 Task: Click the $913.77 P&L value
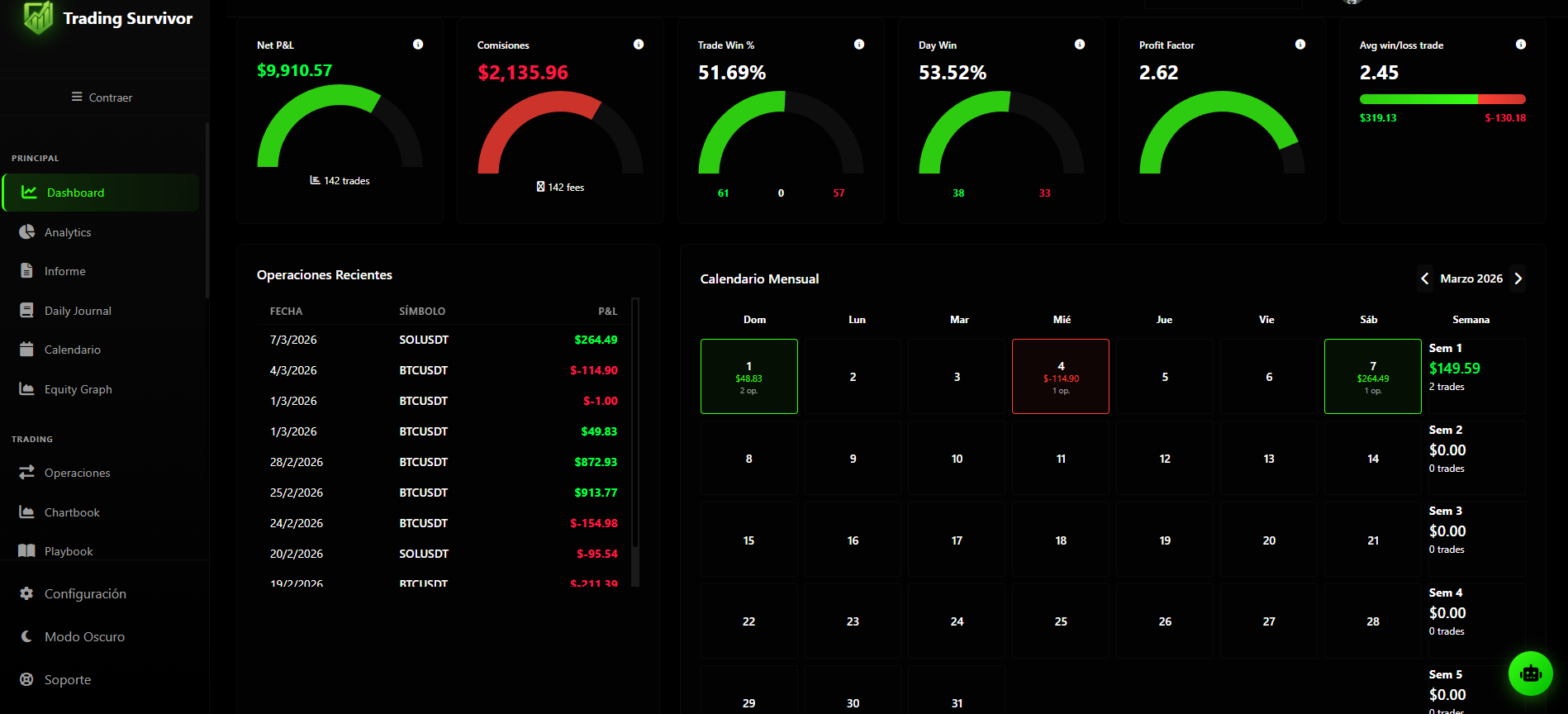pos(596,493)
